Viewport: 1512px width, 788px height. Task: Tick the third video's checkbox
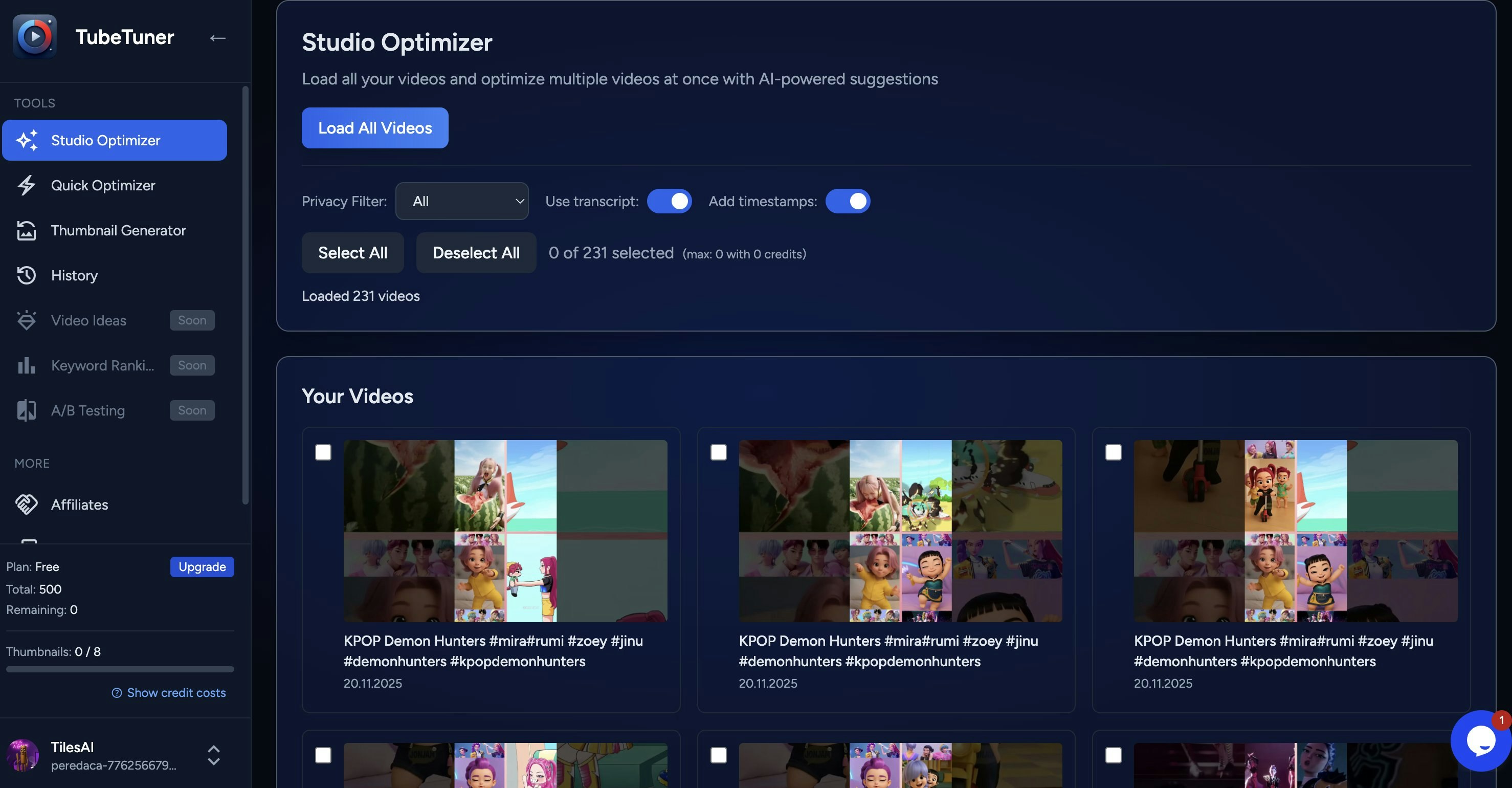[1113, 452]
